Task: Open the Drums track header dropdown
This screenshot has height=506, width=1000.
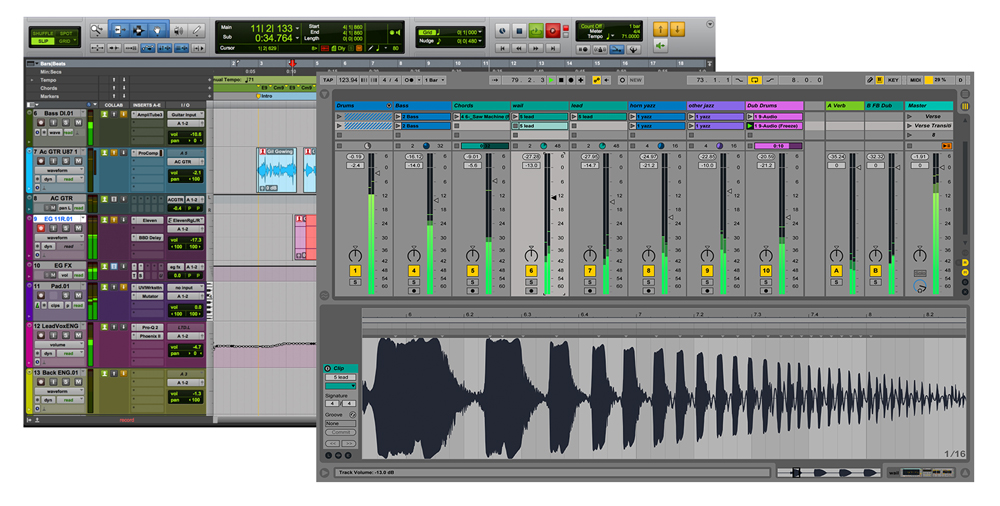Action: click(387, 105)
